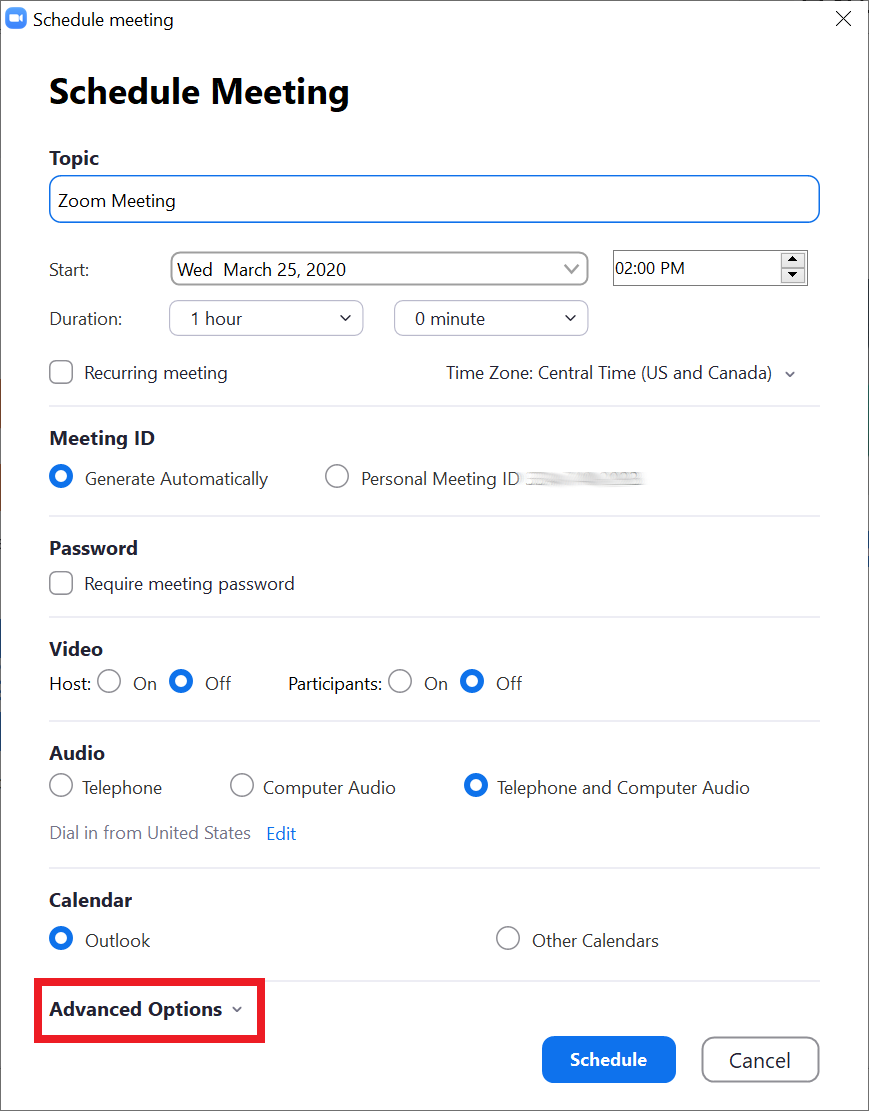This screenshot has height=1111, width=869.
Task: Check Require meeting password
Action: coord(61,583)
